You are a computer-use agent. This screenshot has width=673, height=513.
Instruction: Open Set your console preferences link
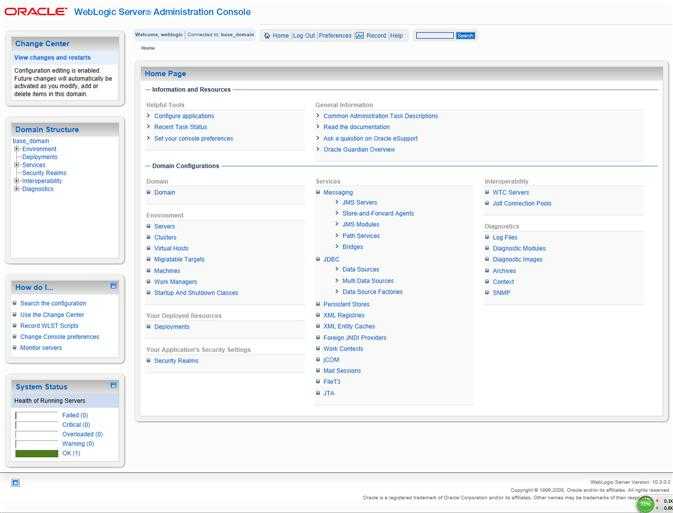coord(194,139)
